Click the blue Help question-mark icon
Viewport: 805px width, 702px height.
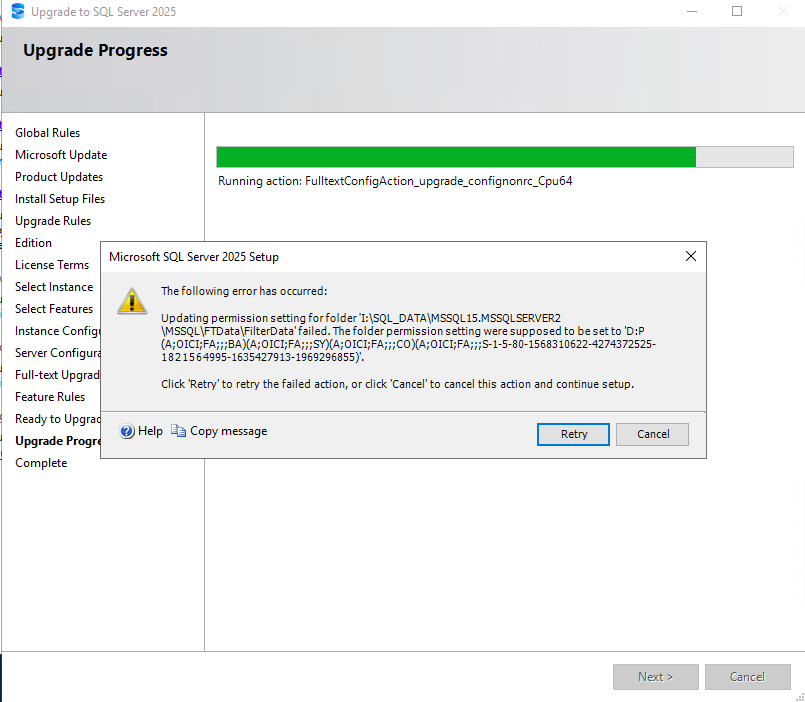pyautogui.click(x=127, y=431)
